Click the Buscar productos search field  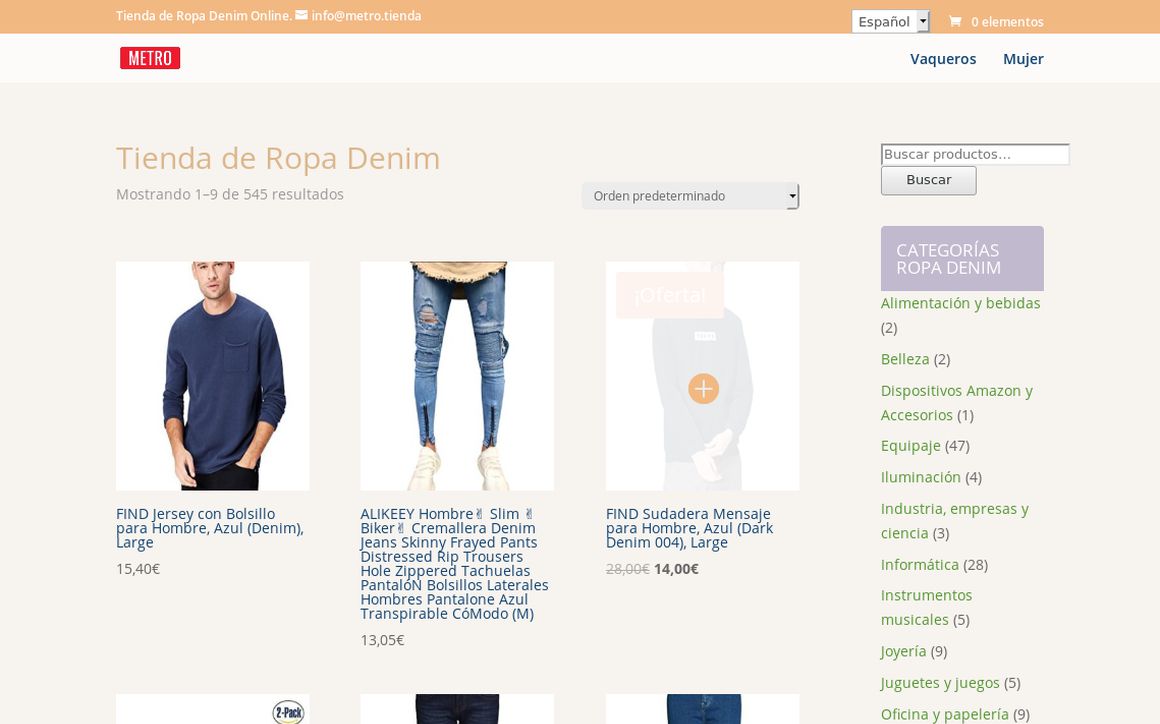(x=974, y=154)
